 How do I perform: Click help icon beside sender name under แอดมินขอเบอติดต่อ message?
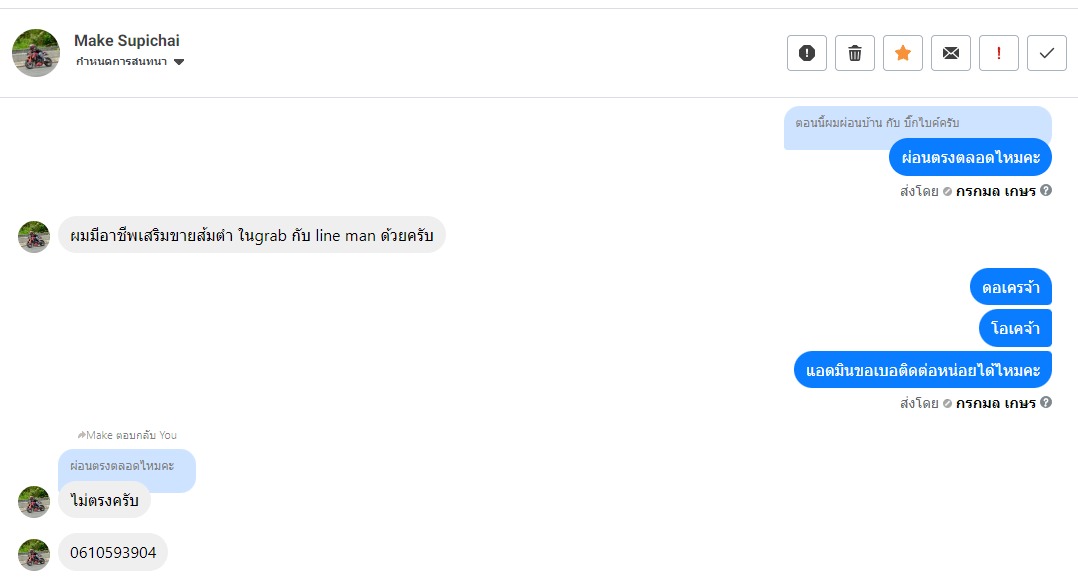(1046, 403)
